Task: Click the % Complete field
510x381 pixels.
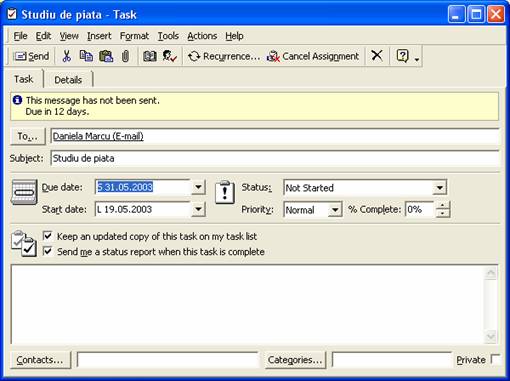Action: [420, 210]
